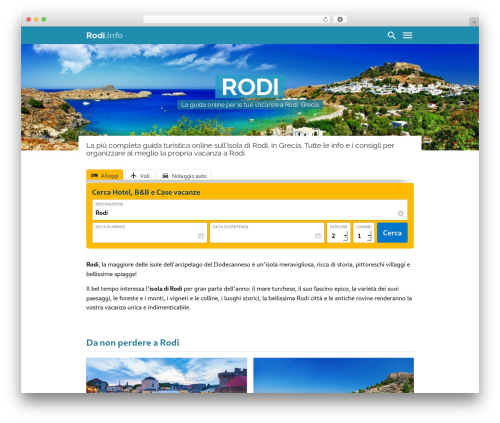Open the Lindos acropolis photo thumbnail
Image resolution: width=500 pixels, height=423 pixels.
coord(333,375)
